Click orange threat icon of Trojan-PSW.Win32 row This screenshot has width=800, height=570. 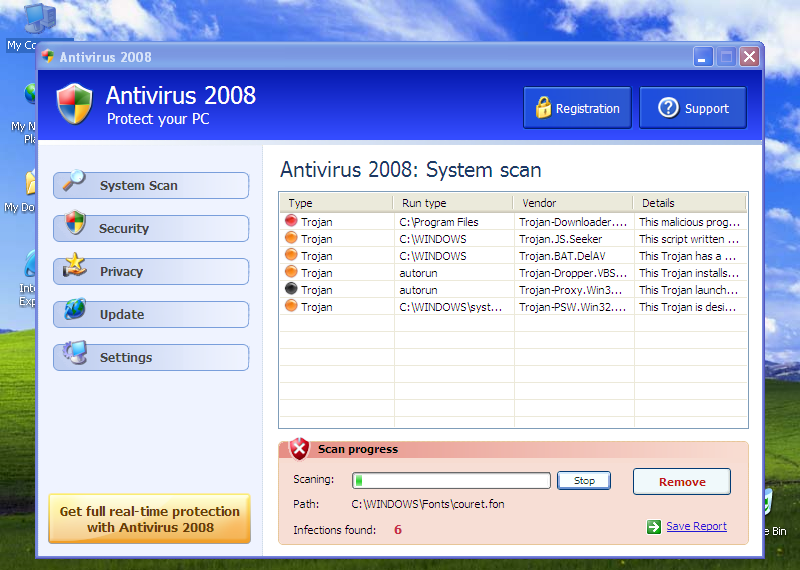(x=291, y=305)
